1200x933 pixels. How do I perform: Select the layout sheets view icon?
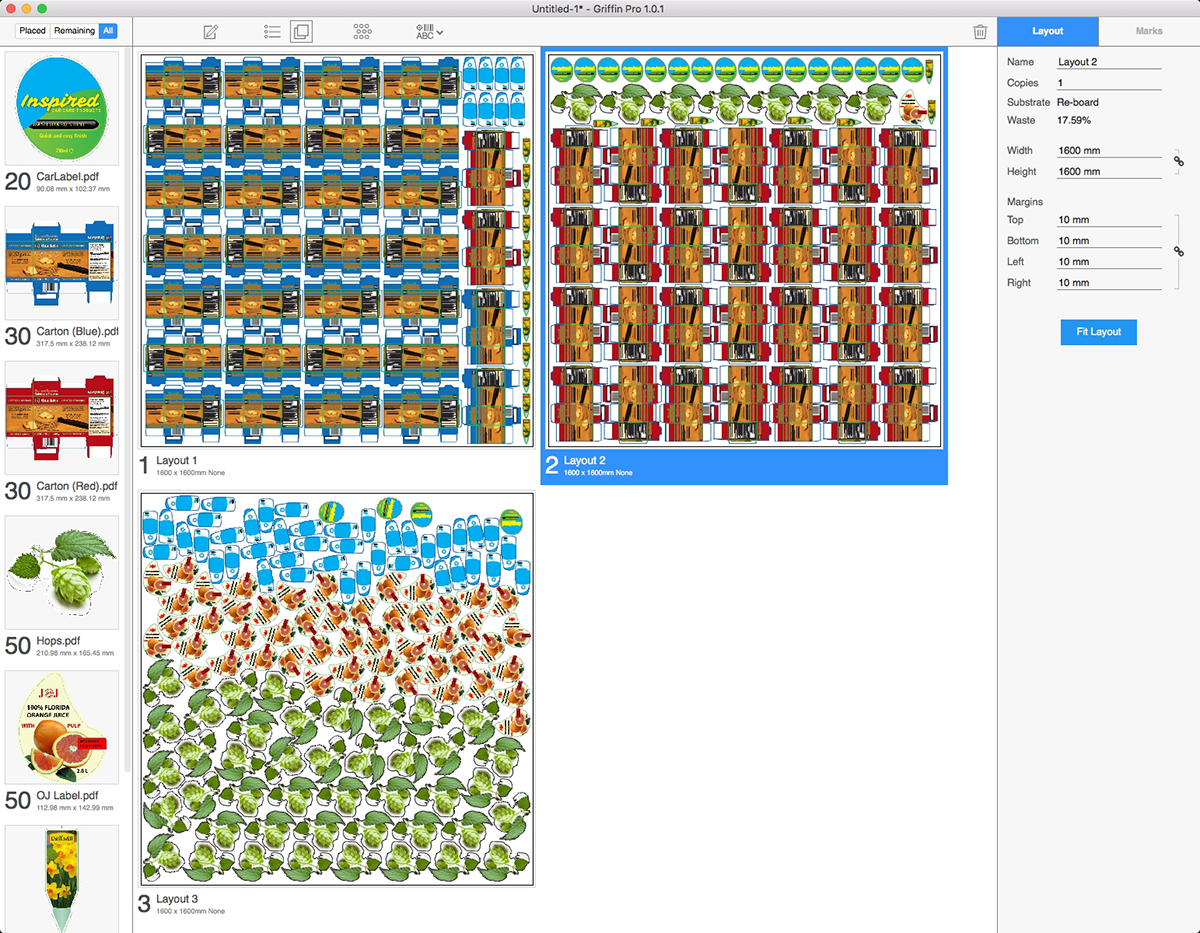point(301,32)
